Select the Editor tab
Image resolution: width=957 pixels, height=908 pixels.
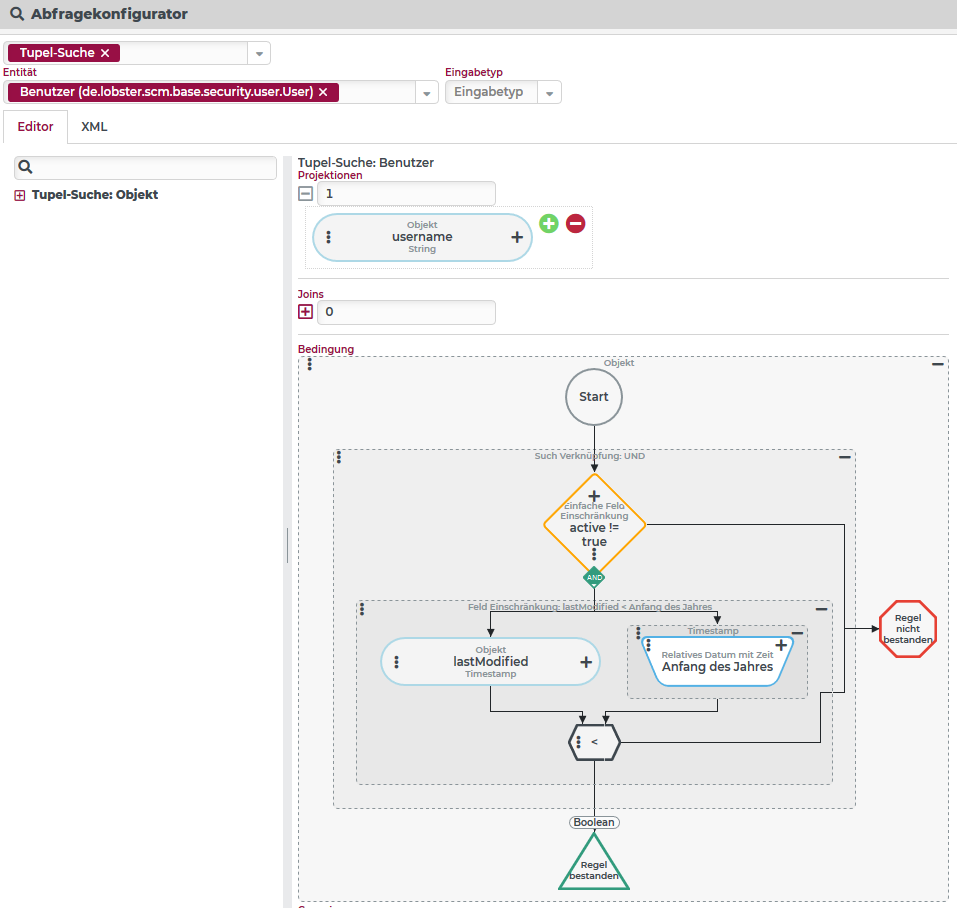[x=35, y=127]
